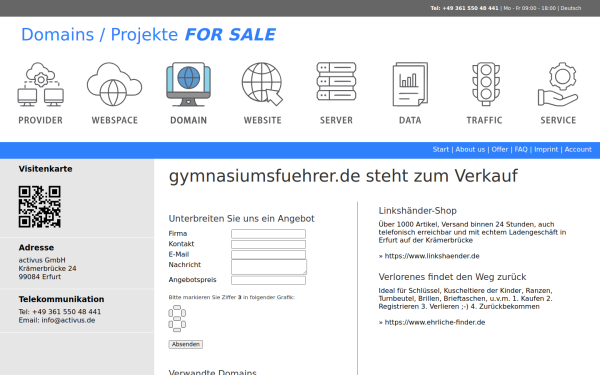The height and width of the screenshot is (375, 600).
Task: Open the Offer menu link
Action: point(500,150)
